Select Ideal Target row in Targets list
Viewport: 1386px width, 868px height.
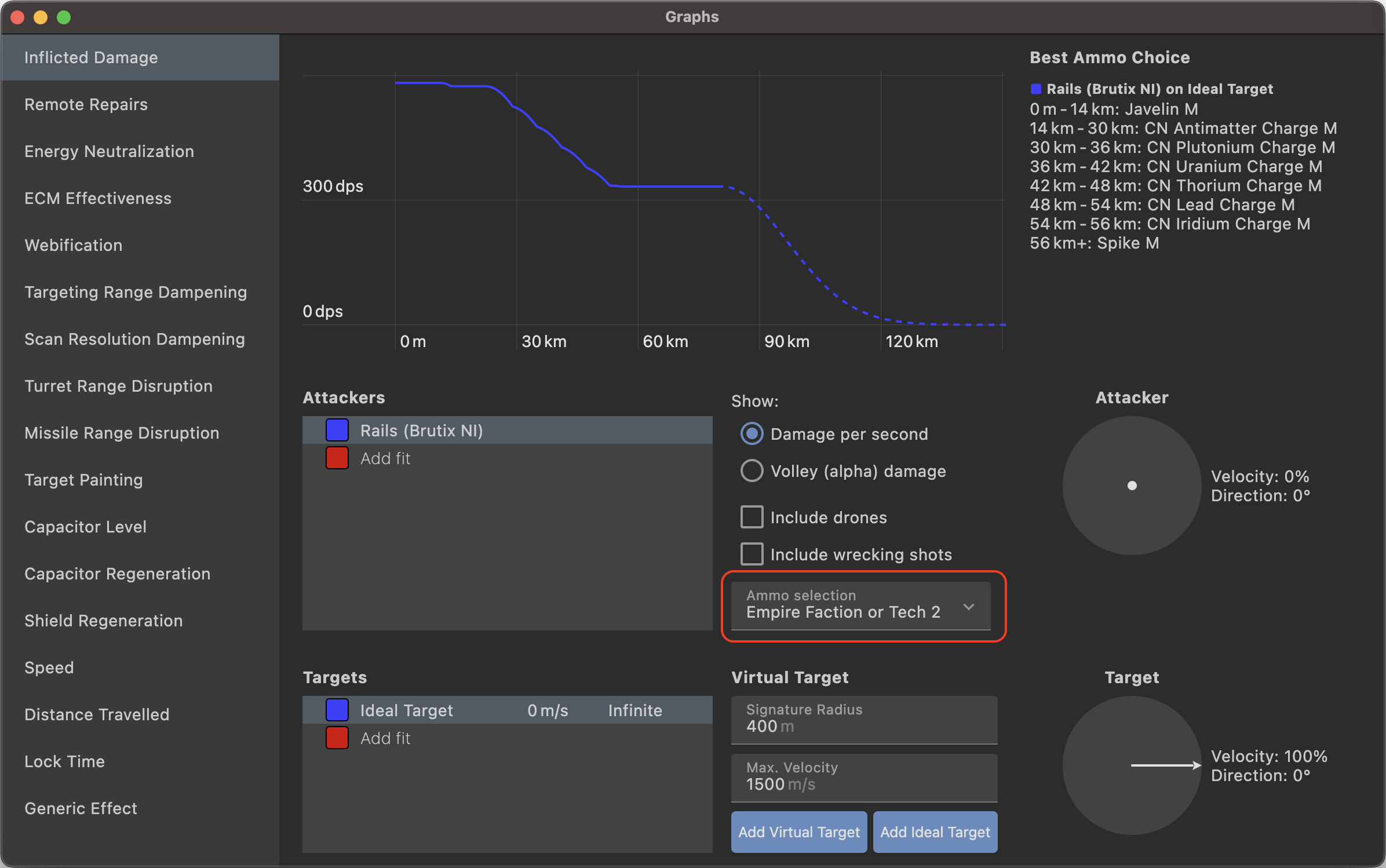click(x=507, y=710)
